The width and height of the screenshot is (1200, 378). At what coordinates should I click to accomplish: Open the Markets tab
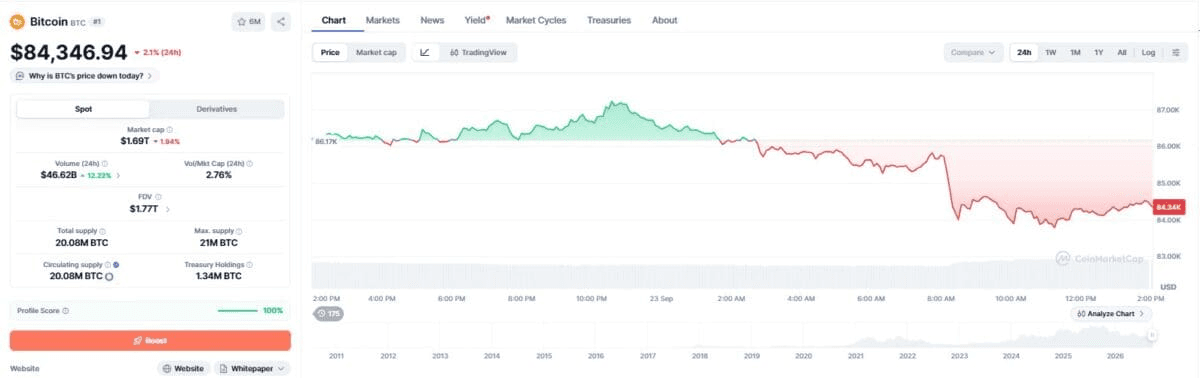pyautogui.click(x=382, y=20)
